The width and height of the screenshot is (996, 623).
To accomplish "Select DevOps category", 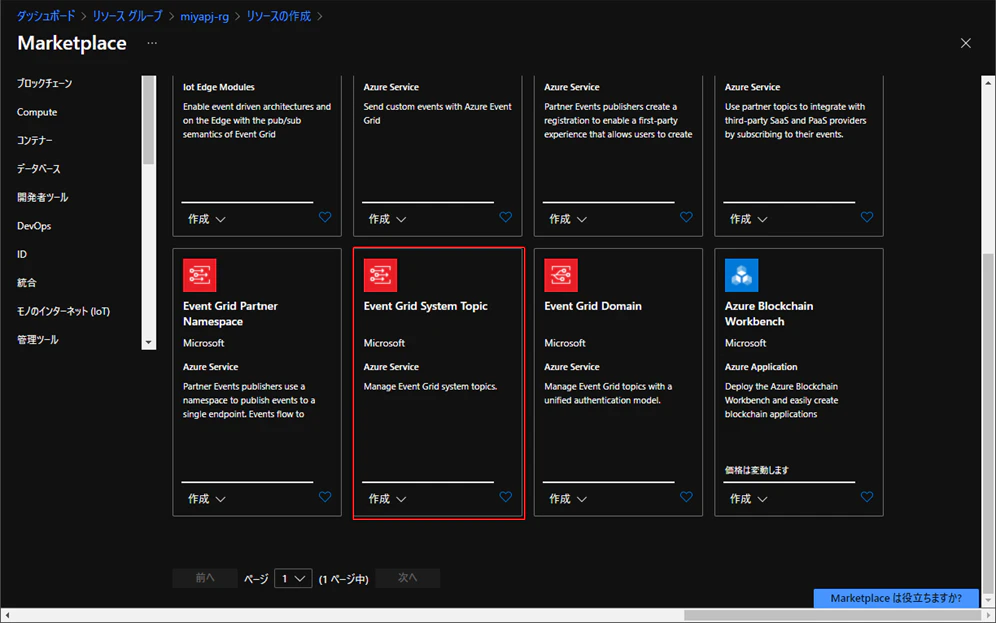I will click(34, 226).
